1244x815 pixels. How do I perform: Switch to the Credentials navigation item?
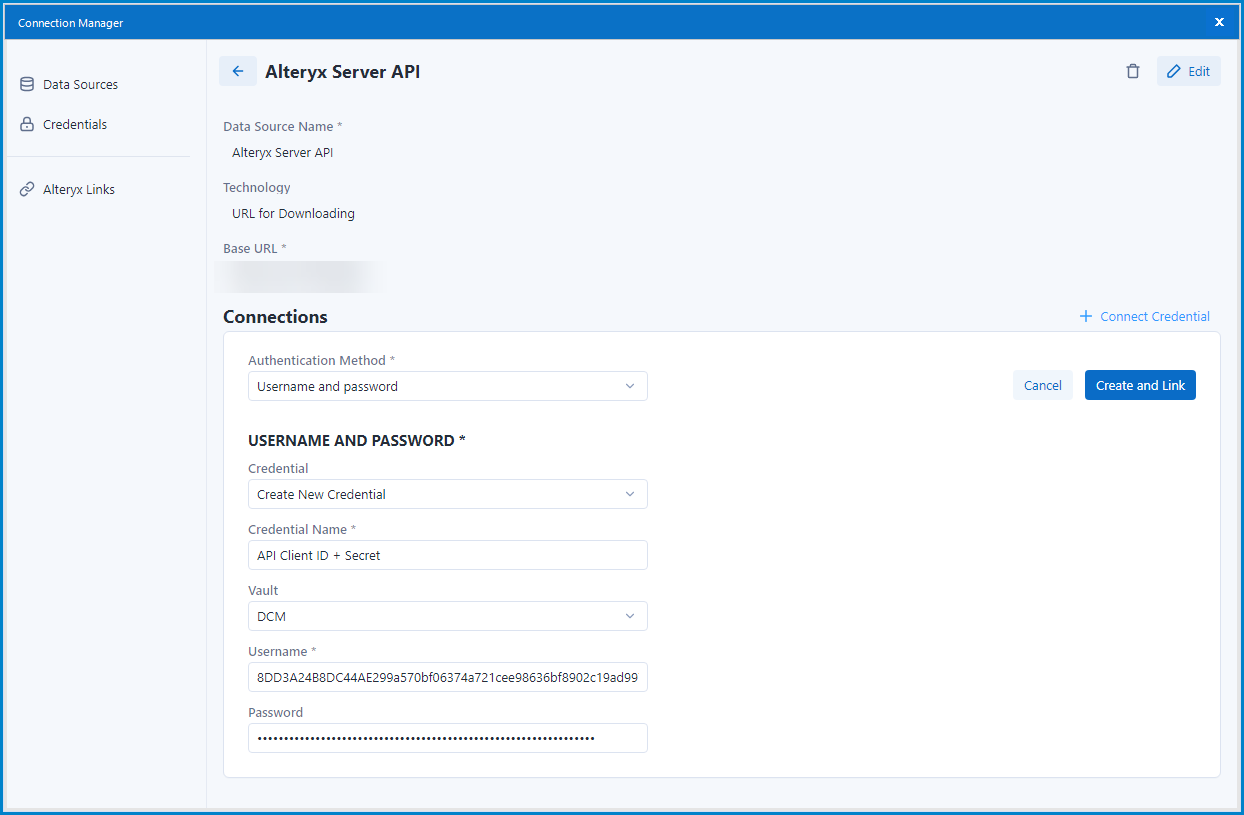click(73, 124)
